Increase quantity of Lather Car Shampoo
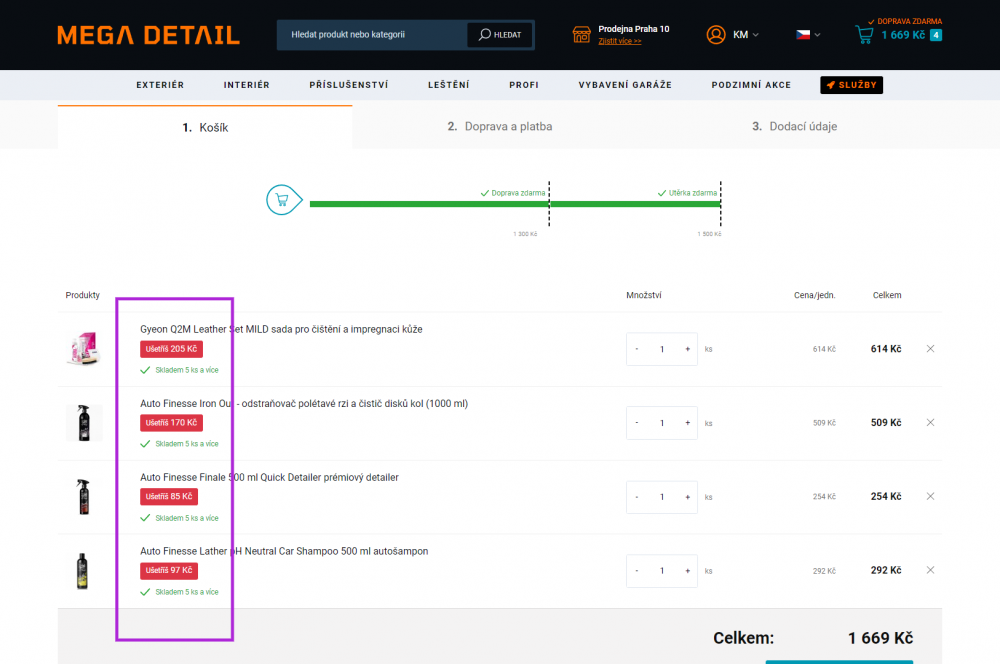 (688, 571)
